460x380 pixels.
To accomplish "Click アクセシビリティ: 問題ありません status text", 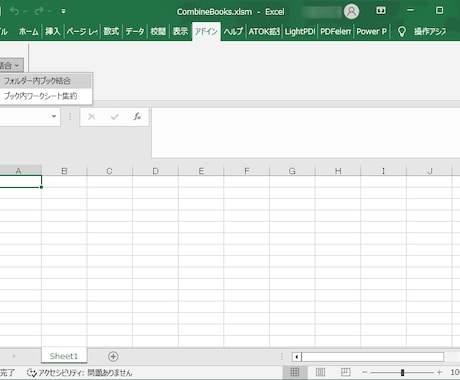I will (85, 372).
